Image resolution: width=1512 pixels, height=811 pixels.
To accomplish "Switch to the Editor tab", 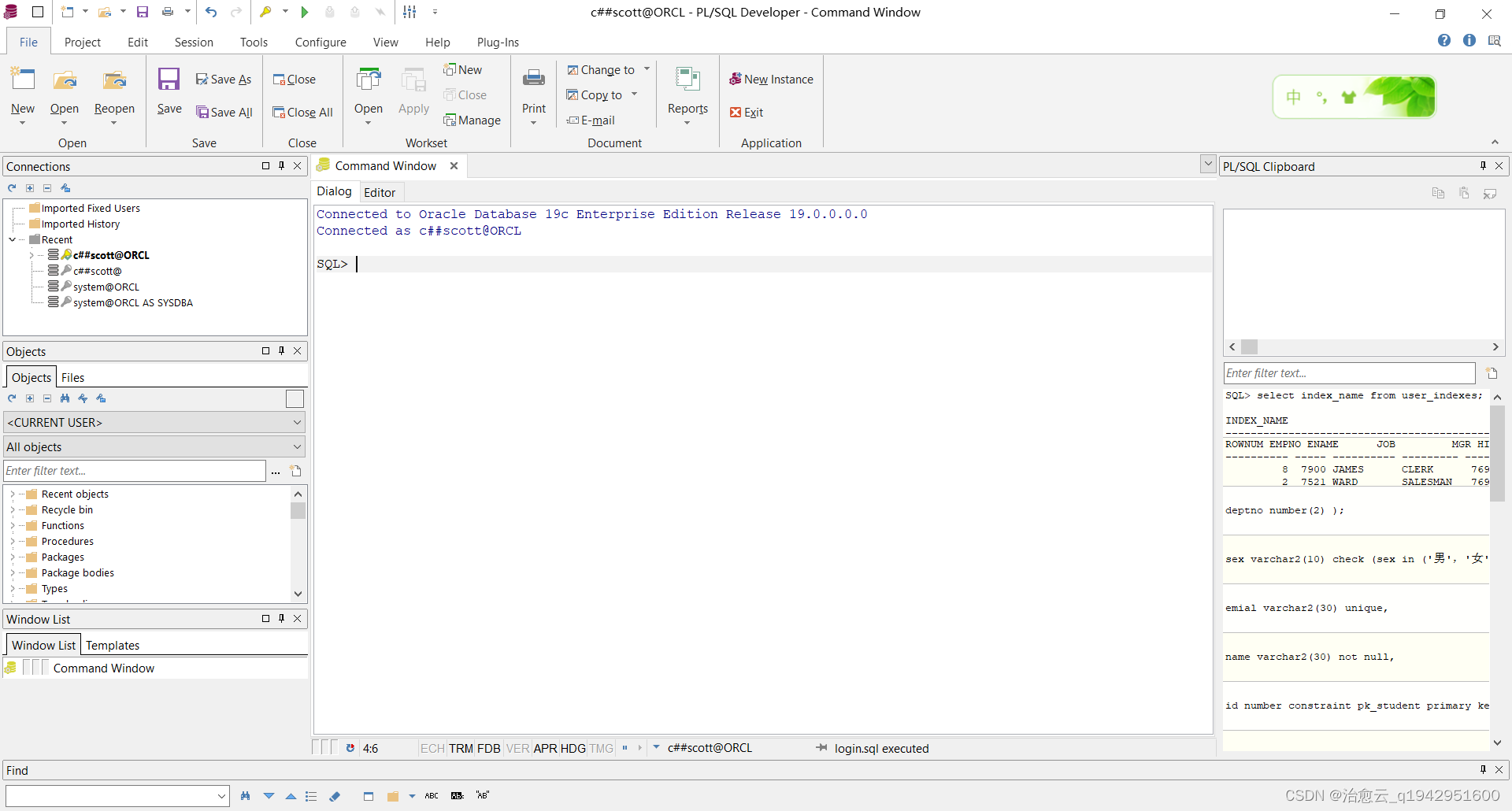I will (380, 192).
